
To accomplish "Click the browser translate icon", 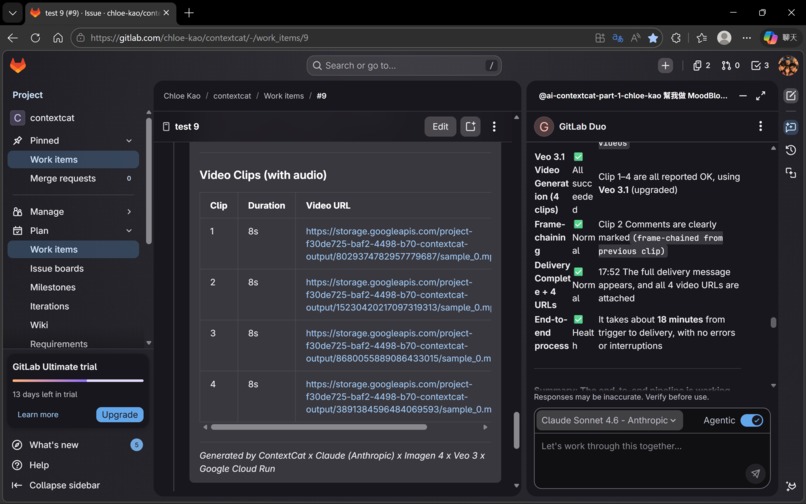I will [617, 38].
